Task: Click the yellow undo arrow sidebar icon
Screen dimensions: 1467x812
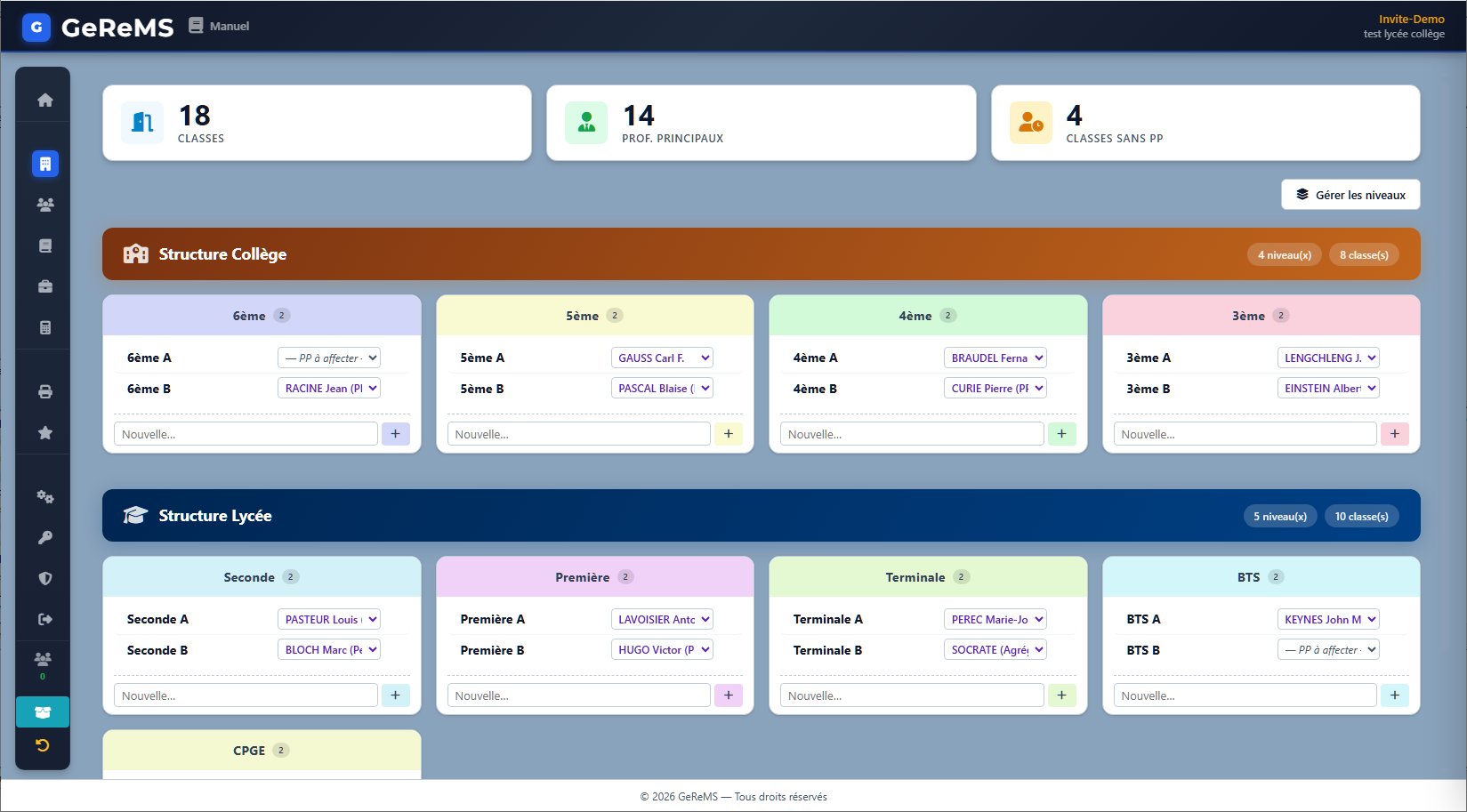Action: [x=43, y=745]
